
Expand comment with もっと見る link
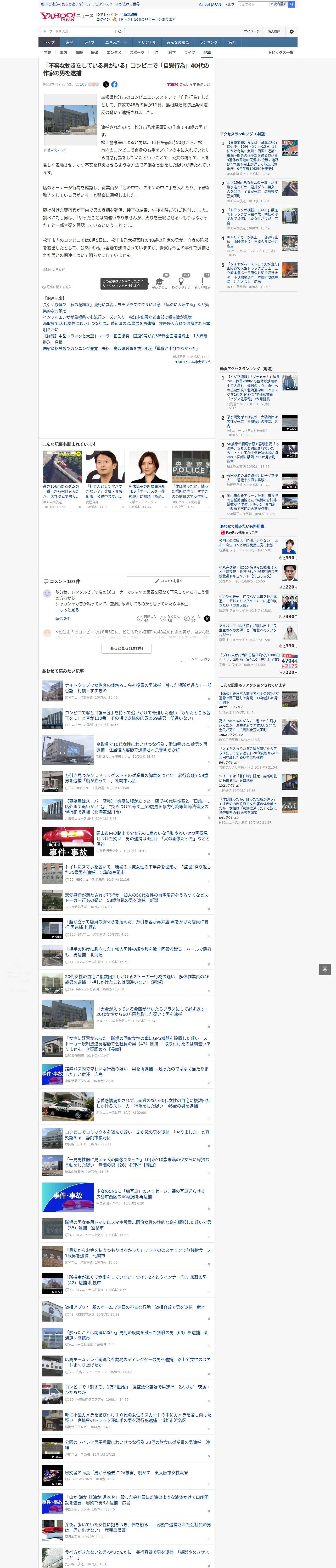pyautogui.click(x=67, y=610)
